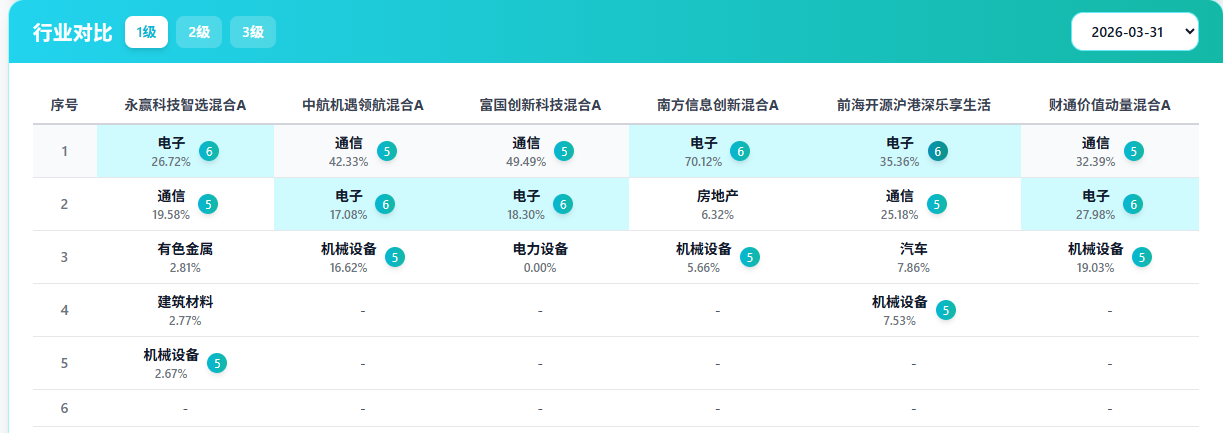1223x433 pixels.
Task: Select the 有色金属 2.81% cell
Action: click(185, 257)
